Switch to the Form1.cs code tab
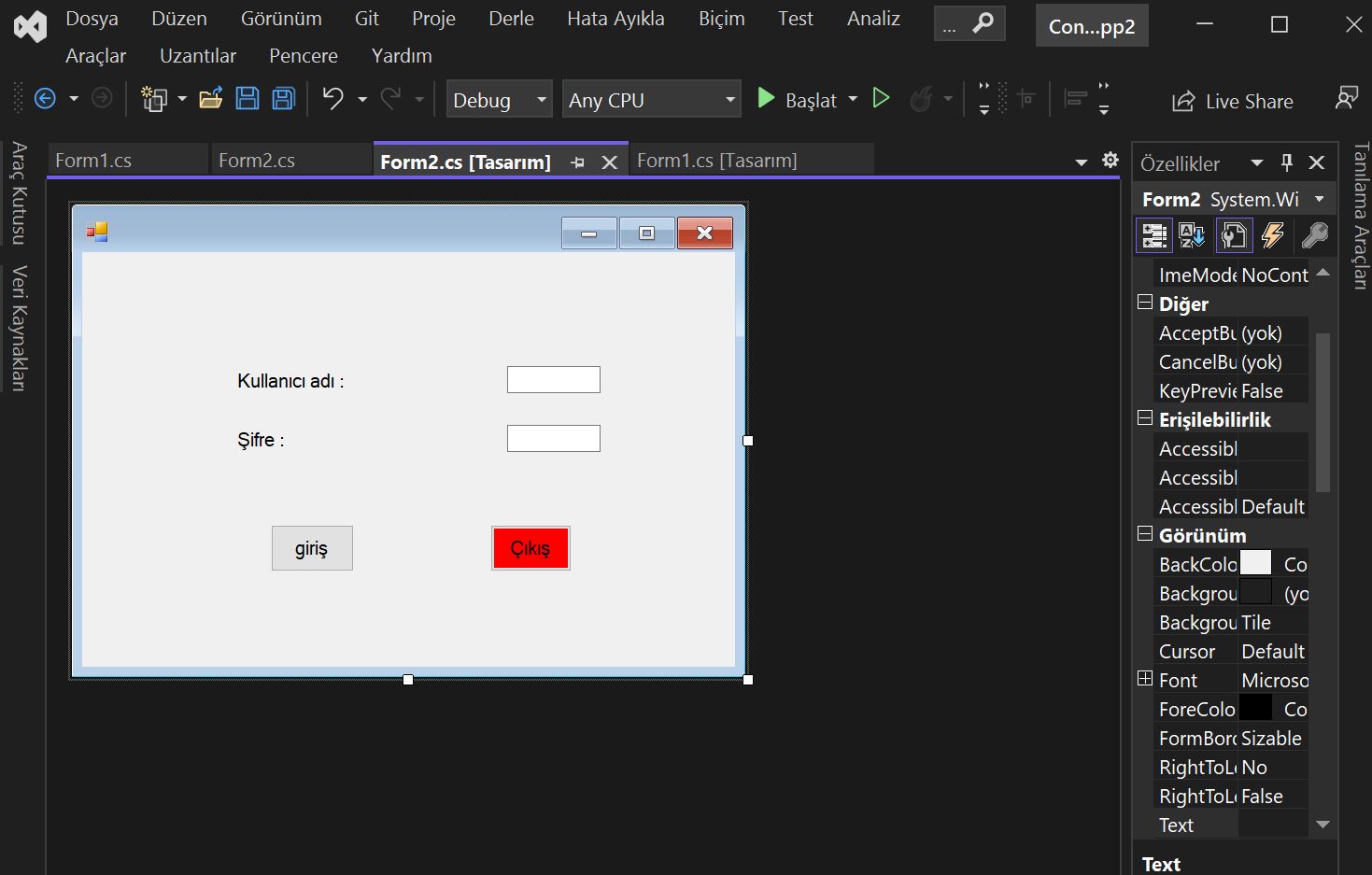 click(x=128, y=161)
